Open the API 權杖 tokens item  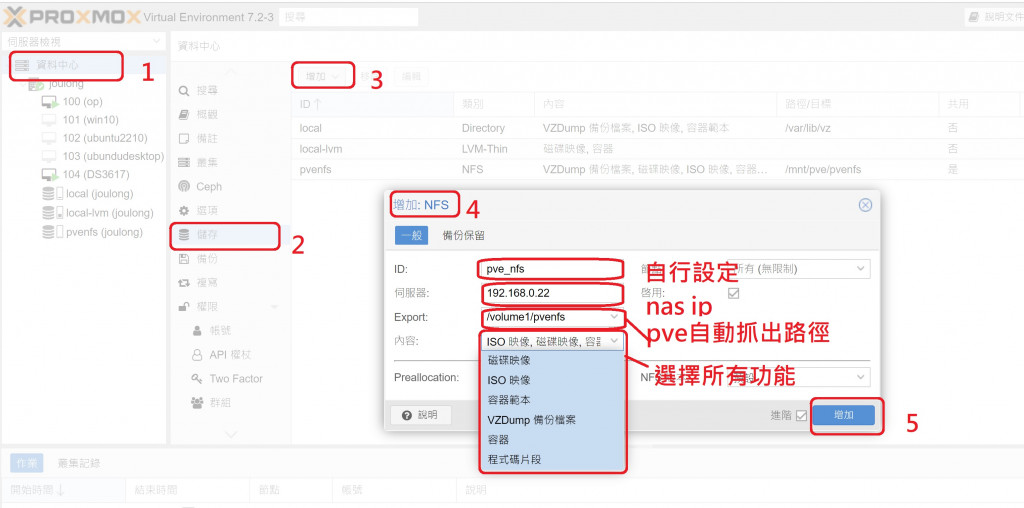(x=229, y=355)
